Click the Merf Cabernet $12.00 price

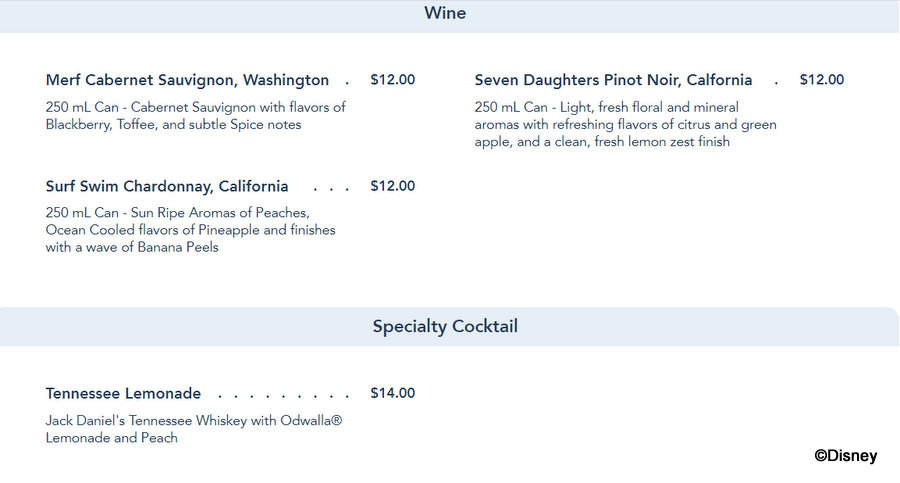point(393,80)
